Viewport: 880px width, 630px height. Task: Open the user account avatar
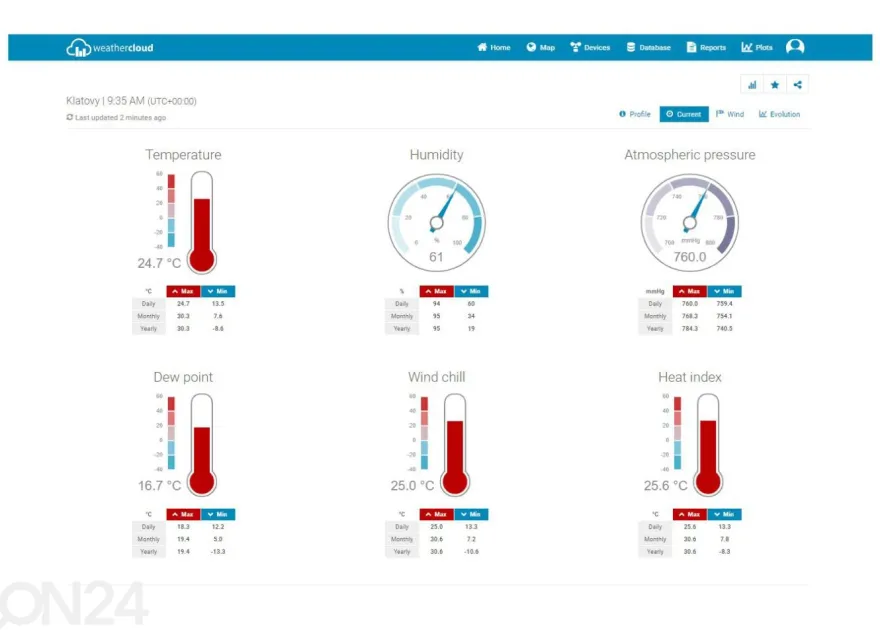795,47
